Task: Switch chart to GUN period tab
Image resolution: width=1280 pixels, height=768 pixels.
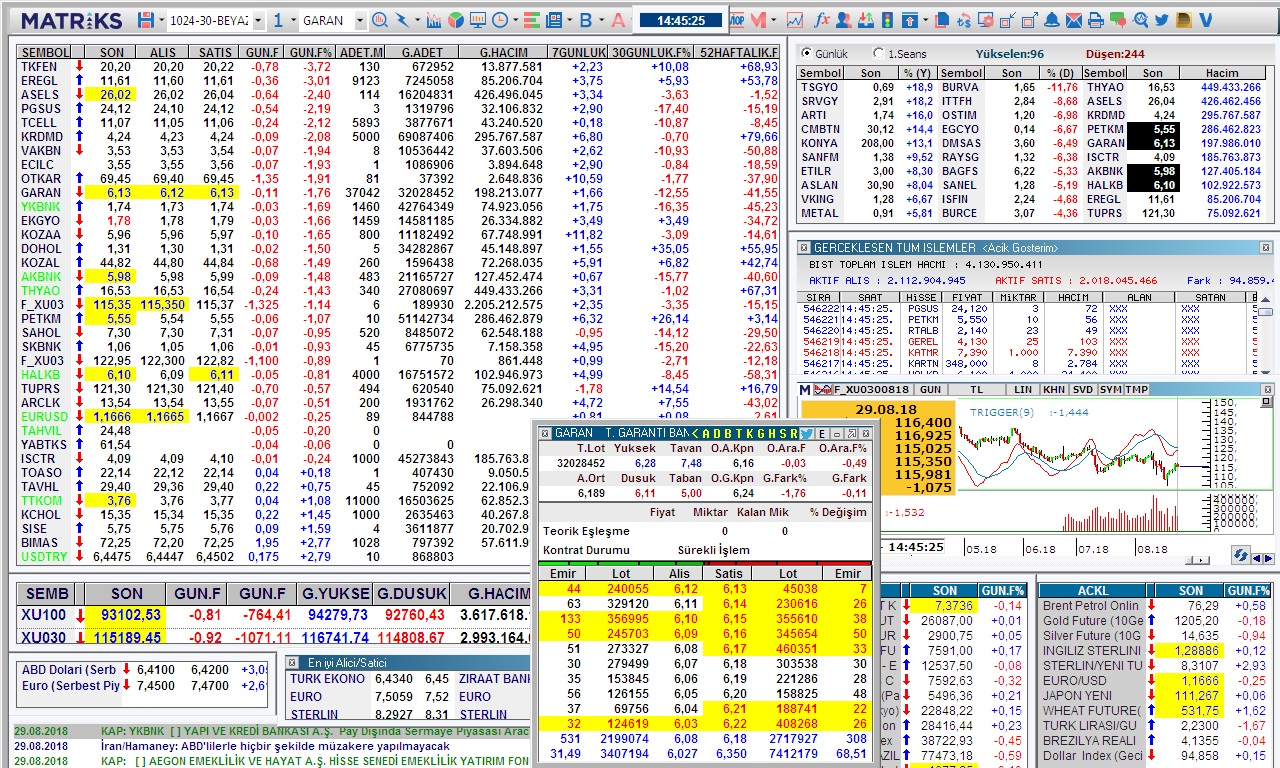Action: (x=930, y=389)
